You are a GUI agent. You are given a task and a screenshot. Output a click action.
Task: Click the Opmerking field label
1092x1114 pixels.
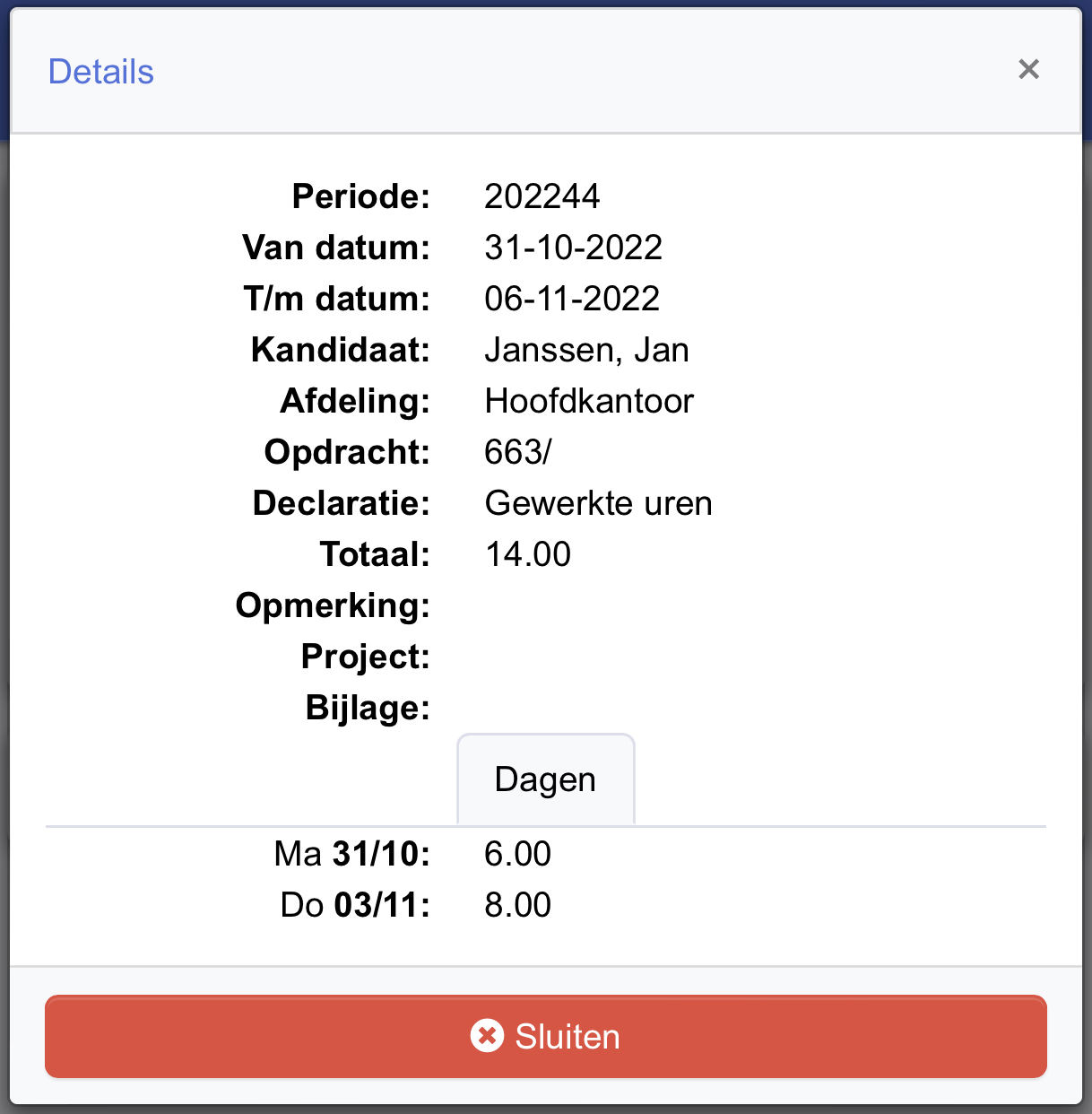[333, 605]
